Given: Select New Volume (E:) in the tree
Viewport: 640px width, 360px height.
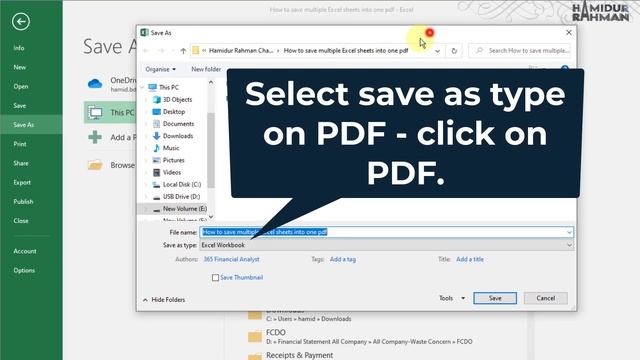Looking at the screenshot, I should coord(184,209).
